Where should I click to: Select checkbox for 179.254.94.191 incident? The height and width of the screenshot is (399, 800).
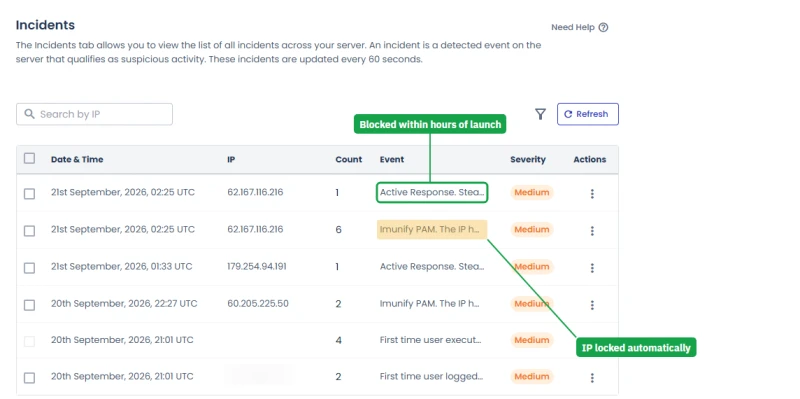[x=30, y=268]
